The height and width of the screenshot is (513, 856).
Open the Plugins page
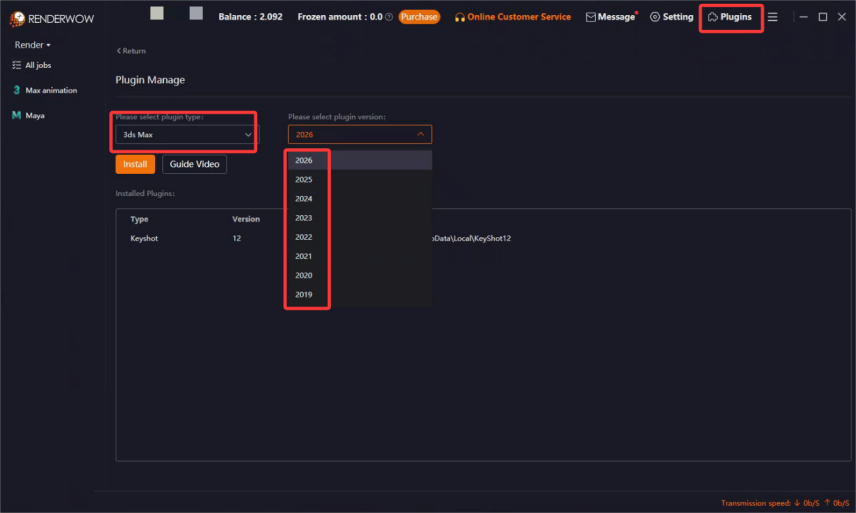(x=730, y=17)
